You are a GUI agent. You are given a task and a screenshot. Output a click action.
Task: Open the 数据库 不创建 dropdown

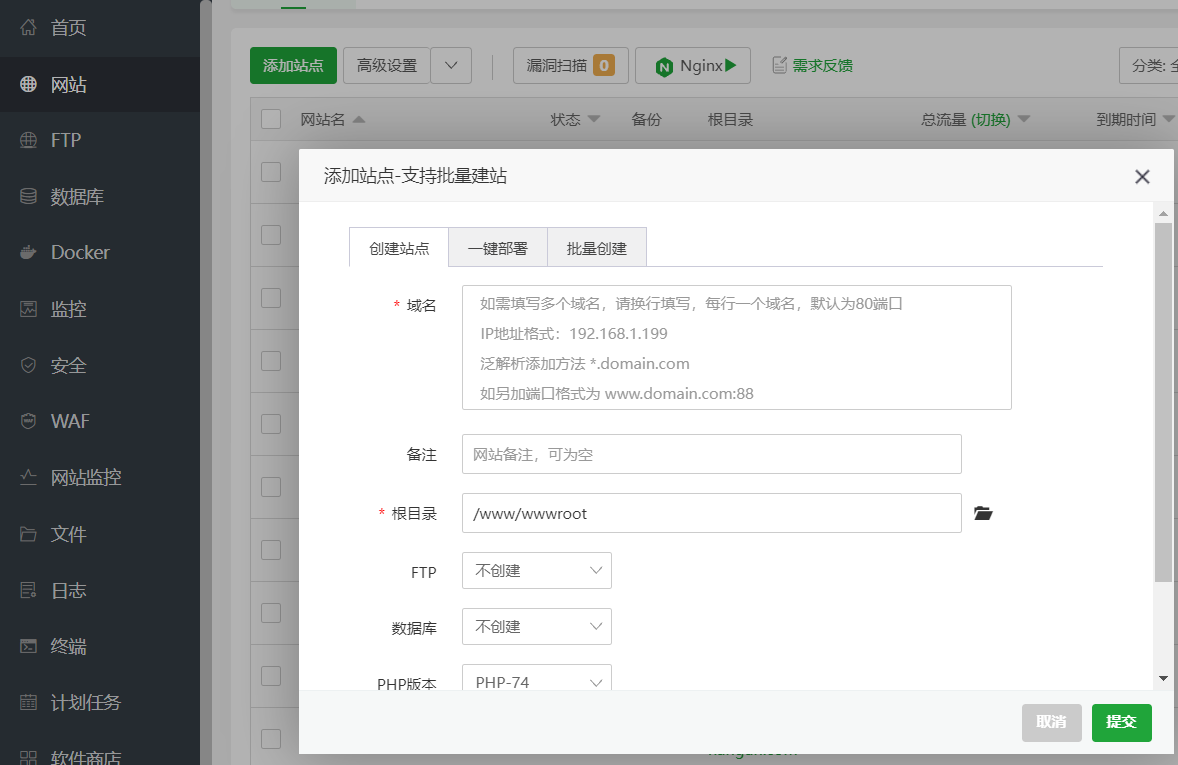(x=537, y=627)
